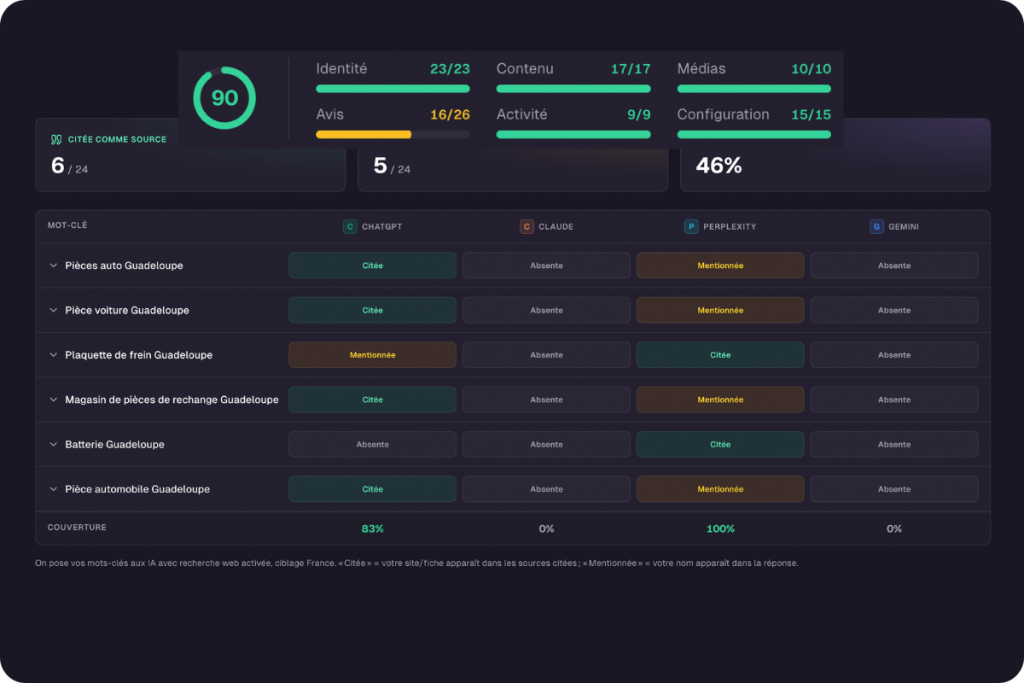Viewport: 1024px width, 683px height.
Task: Click the 100% Perplexity coverage value
Action: tap(720, 529)
